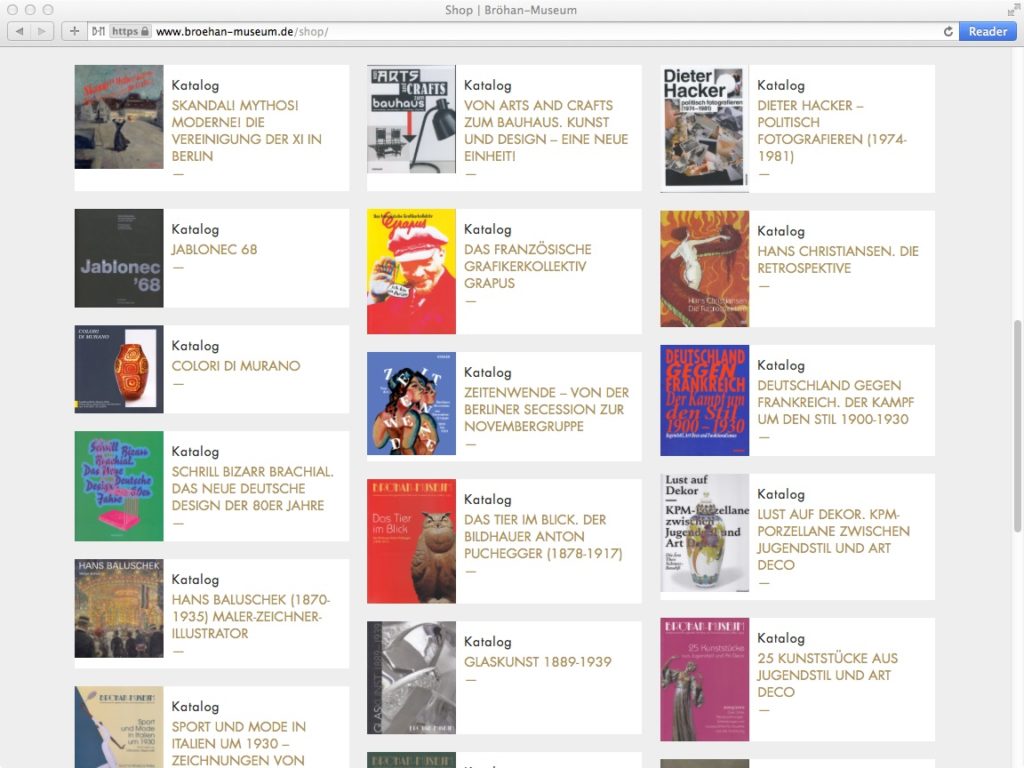Open Skandal! Mythos! Moderne! catalog link
Image resolution: width=1024 pixels, height=768 pixels.
[x=246, y=131]
